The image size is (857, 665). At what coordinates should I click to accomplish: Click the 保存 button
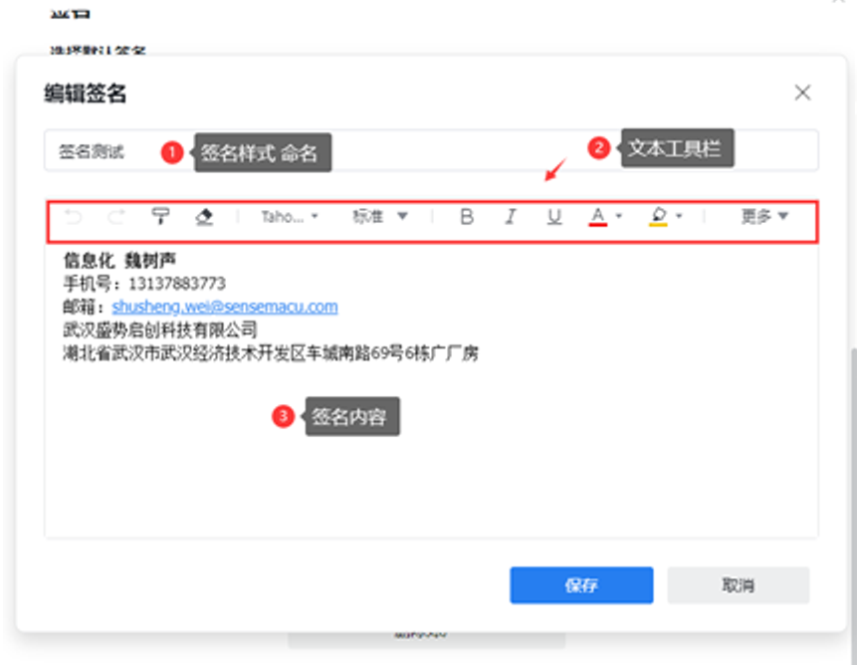tap(582, 585)
